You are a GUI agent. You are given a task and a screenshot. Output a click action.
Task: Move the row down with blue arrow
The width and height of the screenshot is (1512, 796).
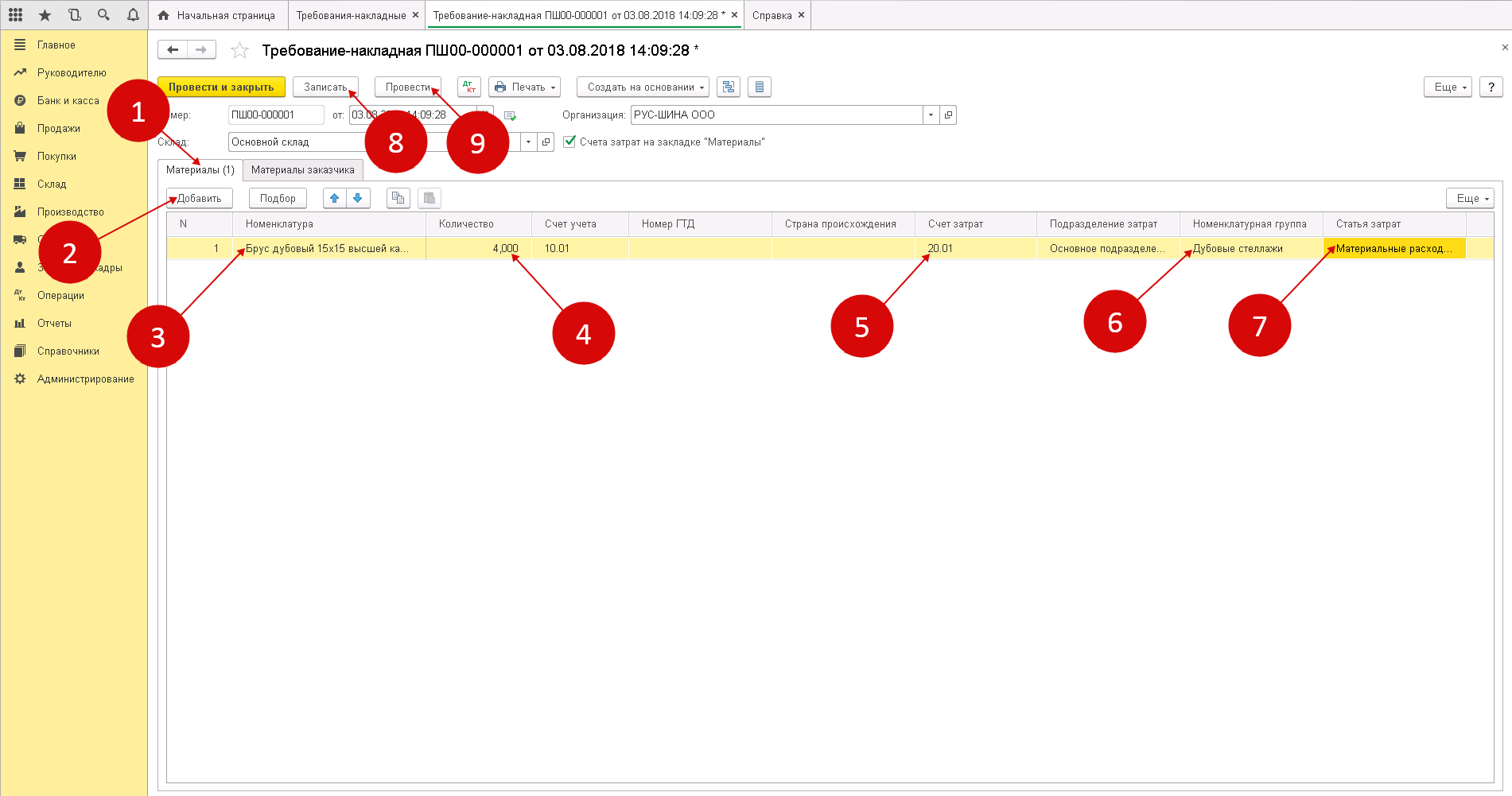point(358,198)
